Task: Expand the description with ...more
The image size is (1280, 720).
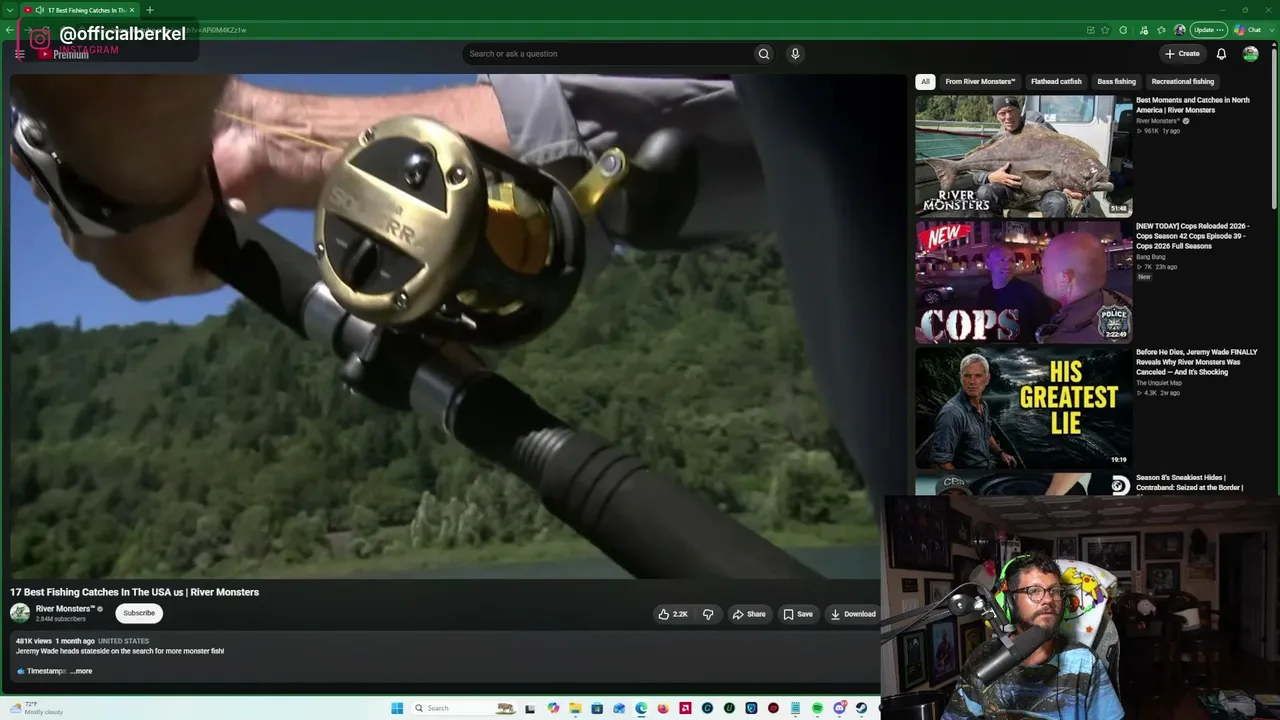Action: [81, 671]
